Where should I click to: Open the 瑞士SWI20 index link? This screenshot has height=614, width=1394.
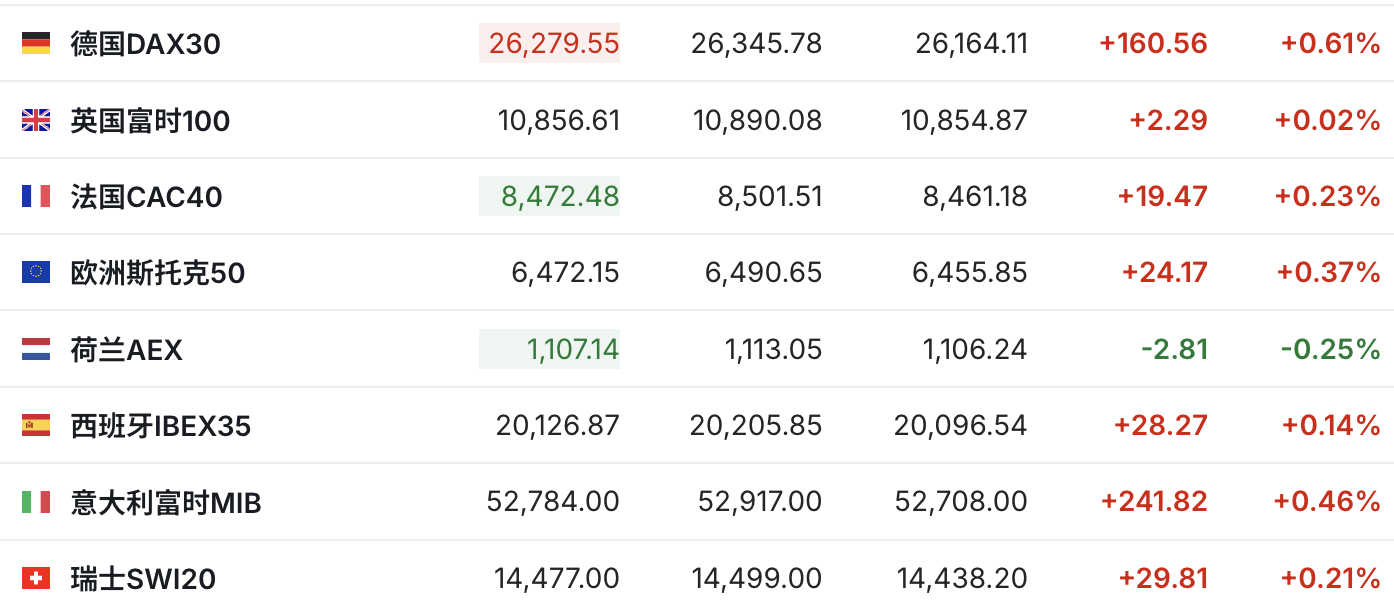click(143, 579)
